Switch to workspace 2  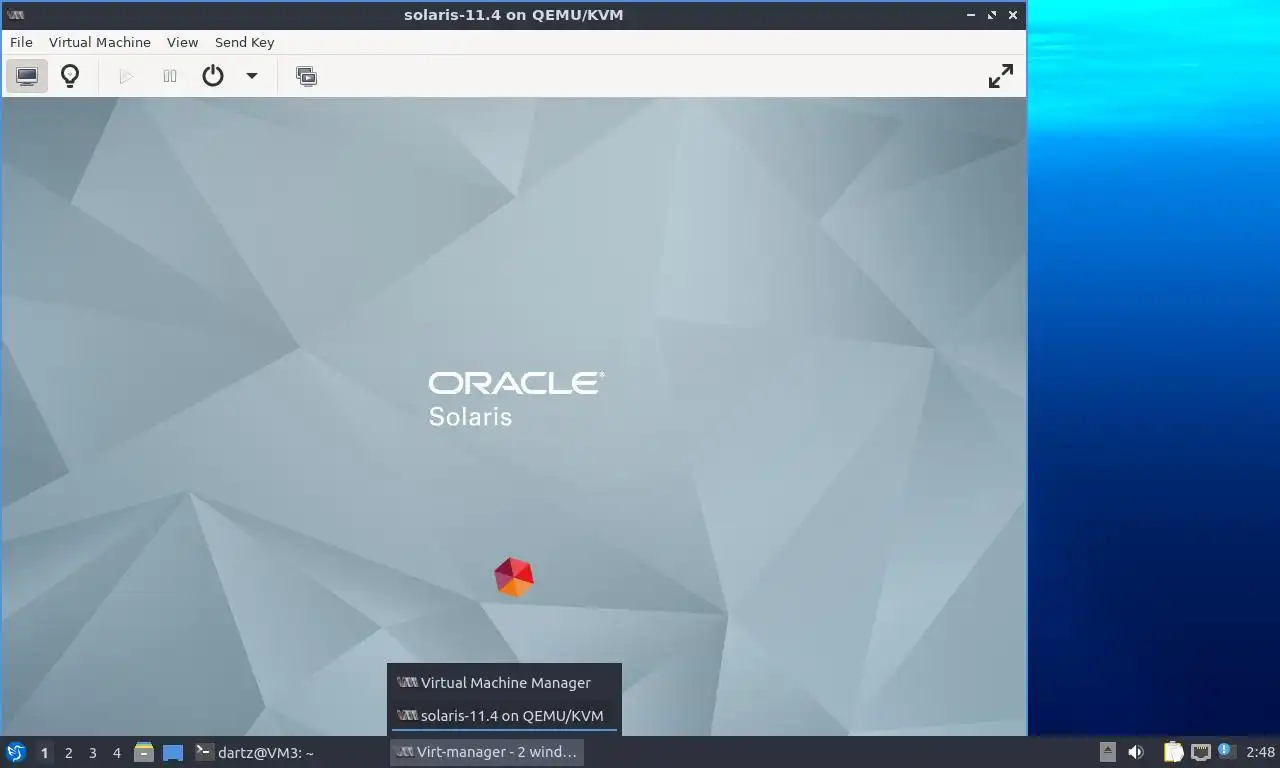click(x=69, y=753)
